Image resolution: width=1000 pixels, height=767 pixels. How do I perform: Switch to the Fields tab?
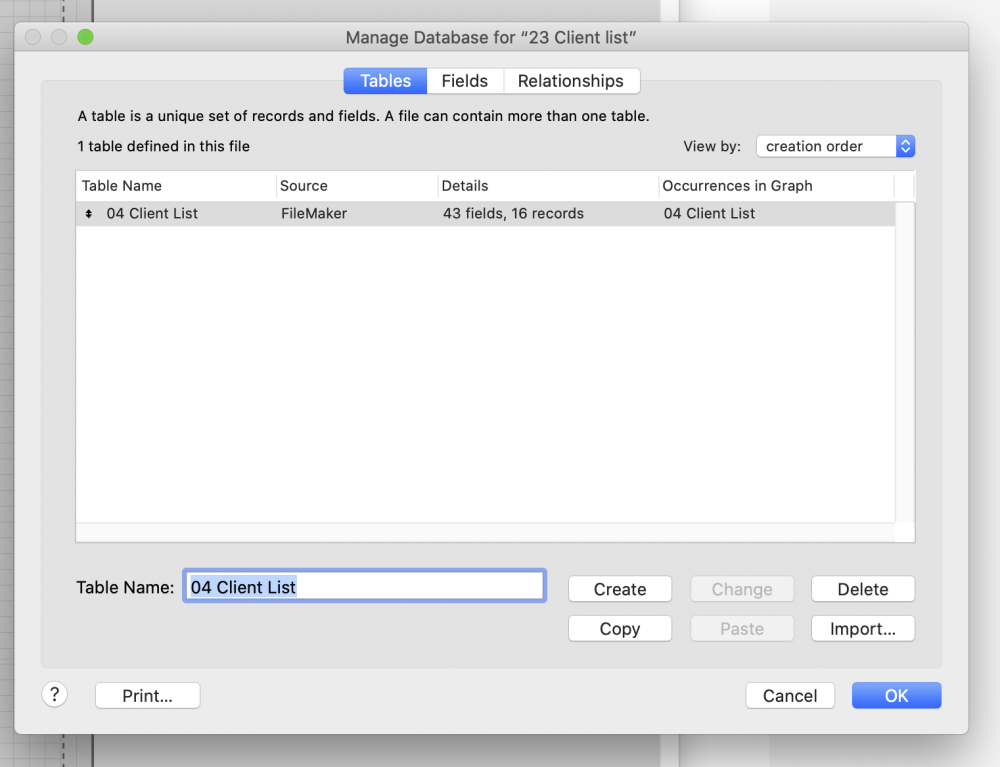[465, 81]
